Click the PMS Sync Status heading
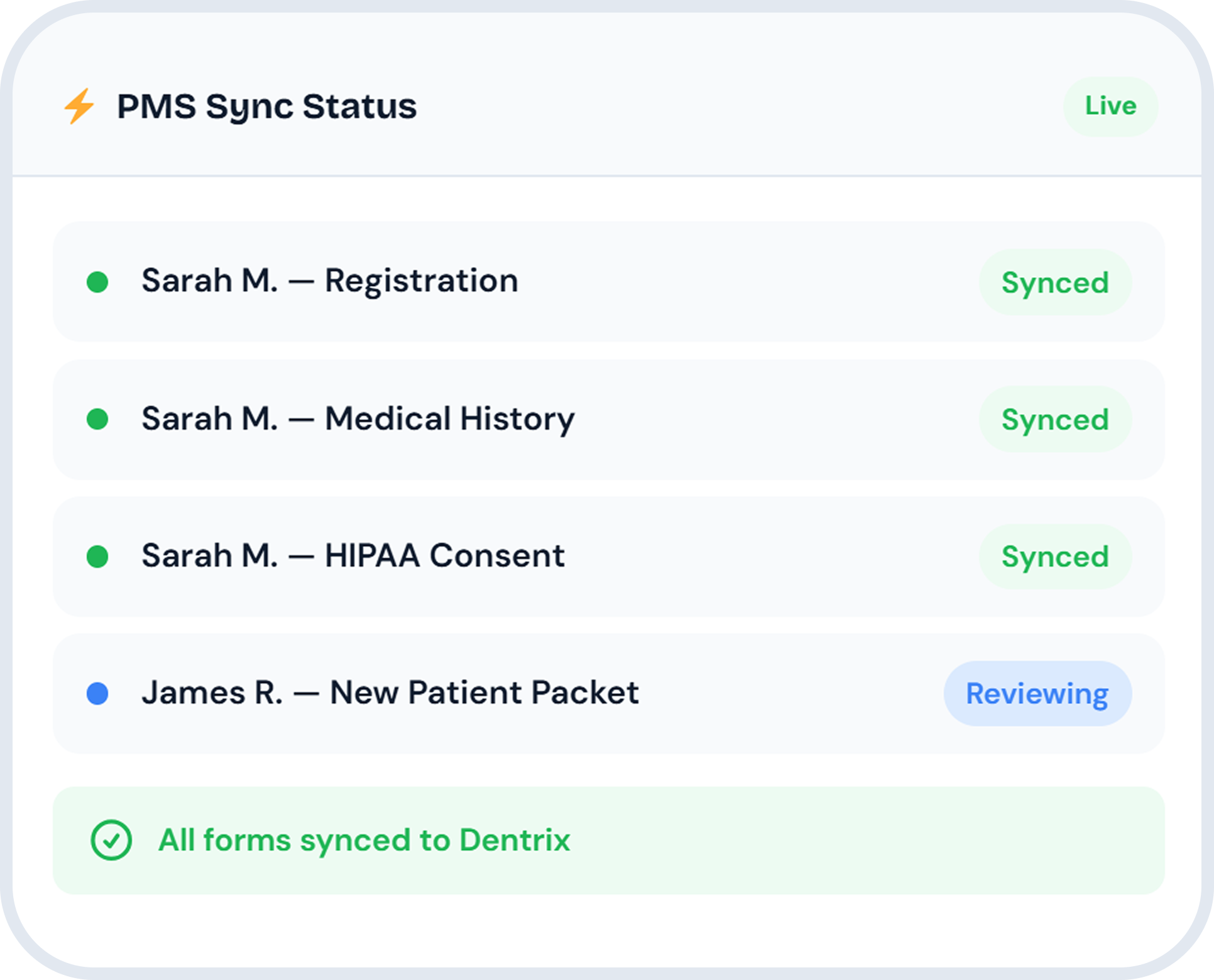Screen dimensions: 1214x980 click(266, 106)
